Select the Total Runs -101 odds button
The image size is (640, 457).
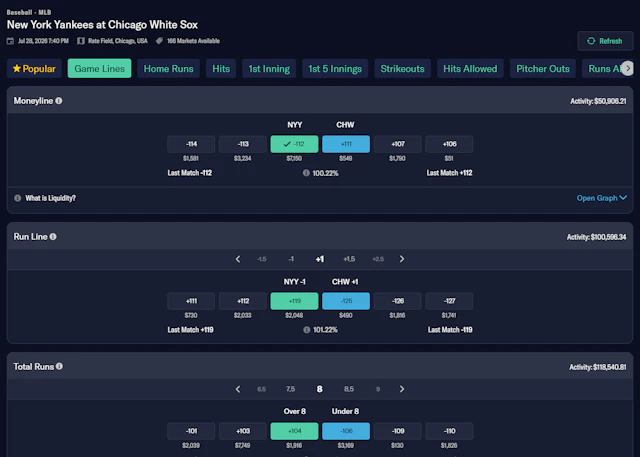click(191, 431)
